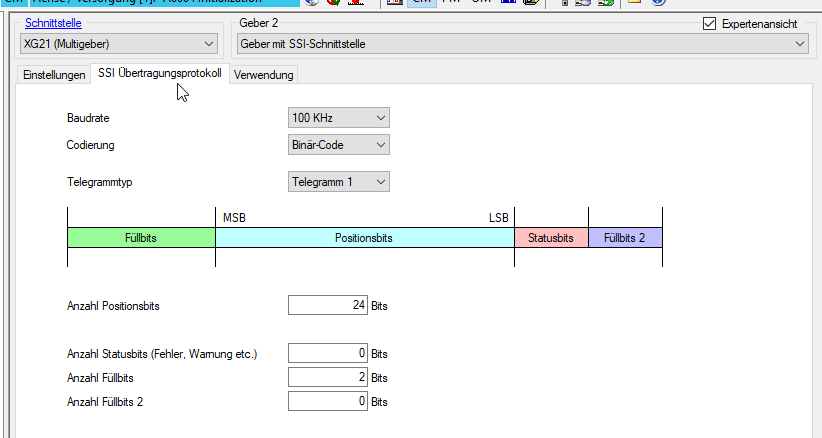Expand the Codierung Binär-Code dropdown
The width and height of the screenshot is (822, 438).
pos(338,145)
